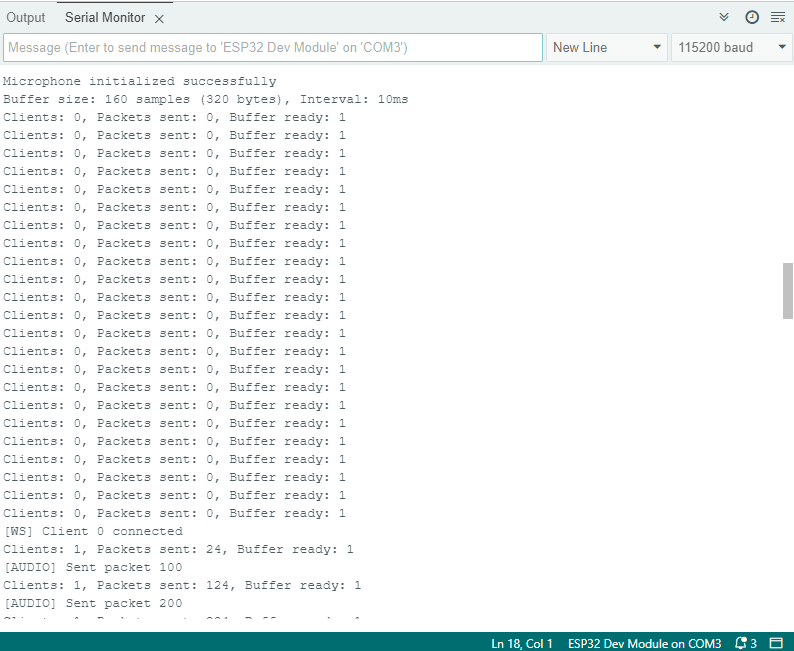Click ESP32 Dev Module on COM3 status

tap(644, 643)
